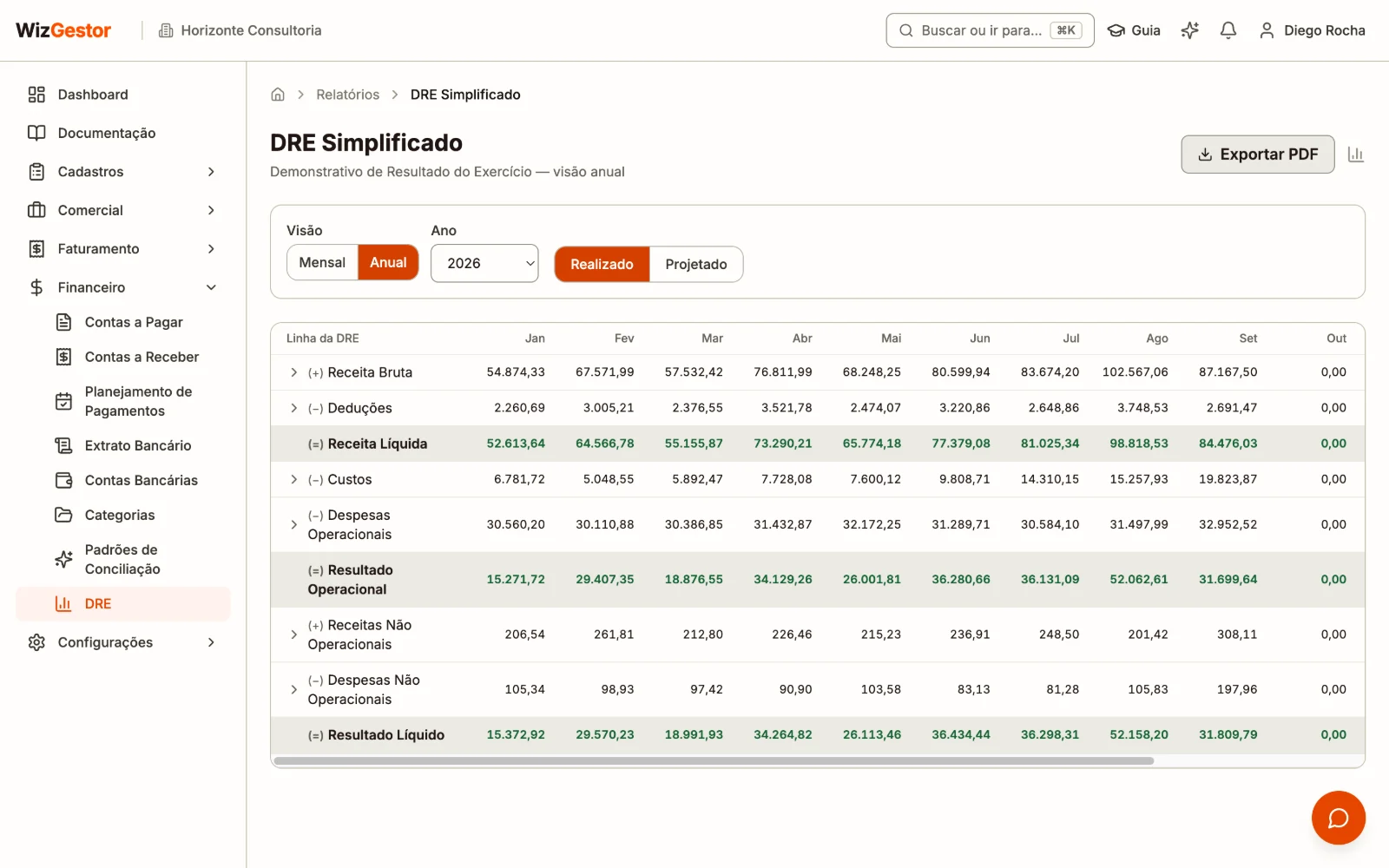Select the Realizado toggle
The width and height of the screenshot is (1389, 868).
coord(602,264)
